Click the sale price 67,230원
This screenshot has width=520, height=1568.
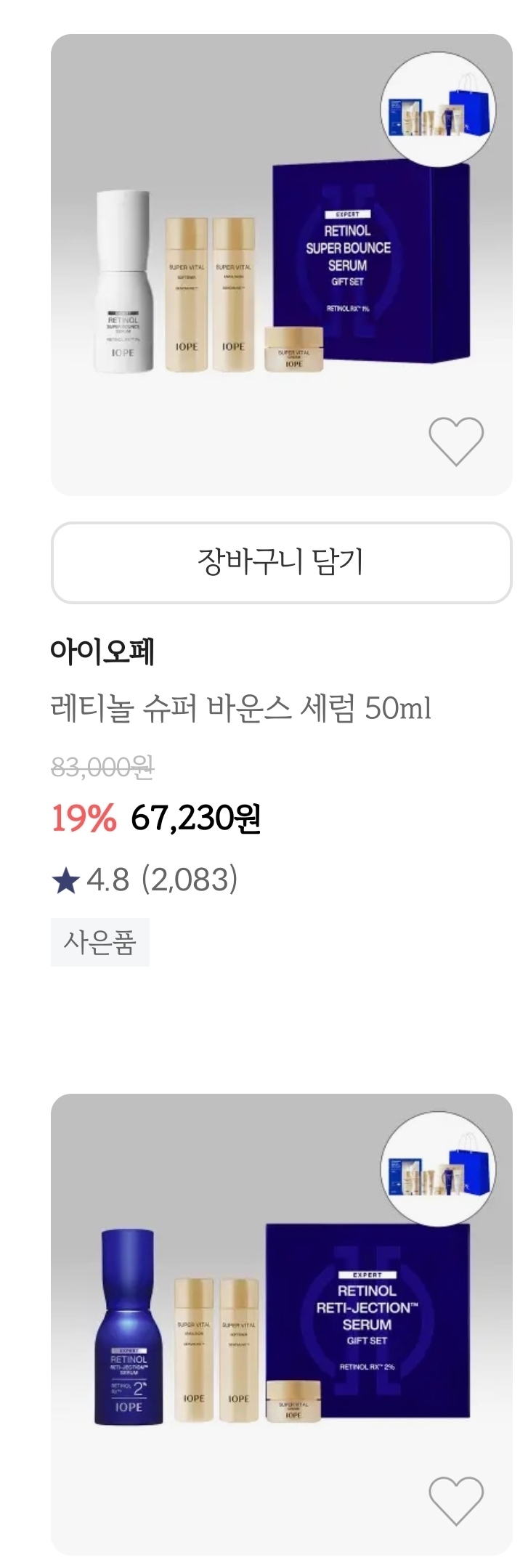[195, 818]
